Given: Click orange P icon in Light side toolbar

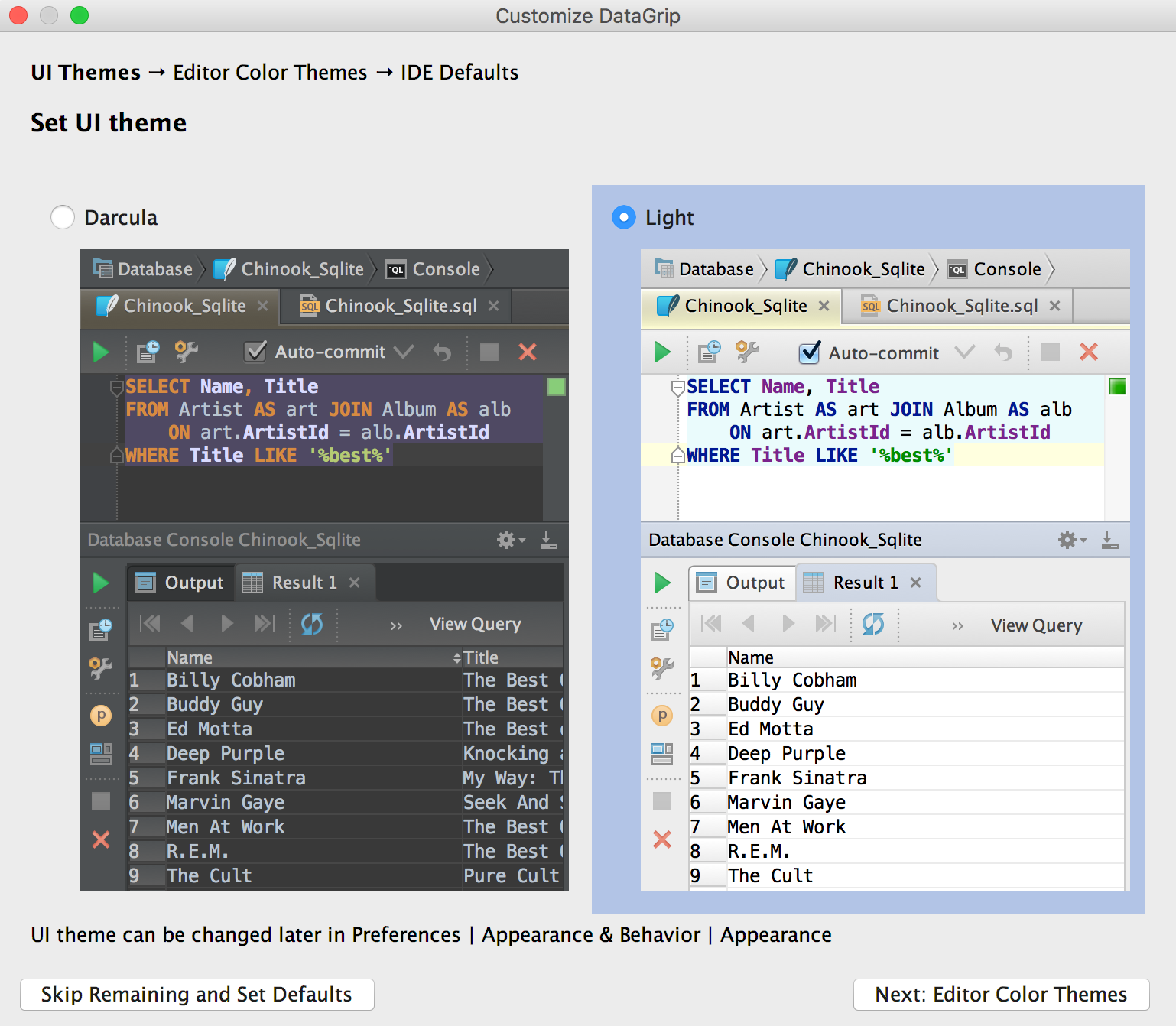Looking at the screenshot, I should pos(662,716).
